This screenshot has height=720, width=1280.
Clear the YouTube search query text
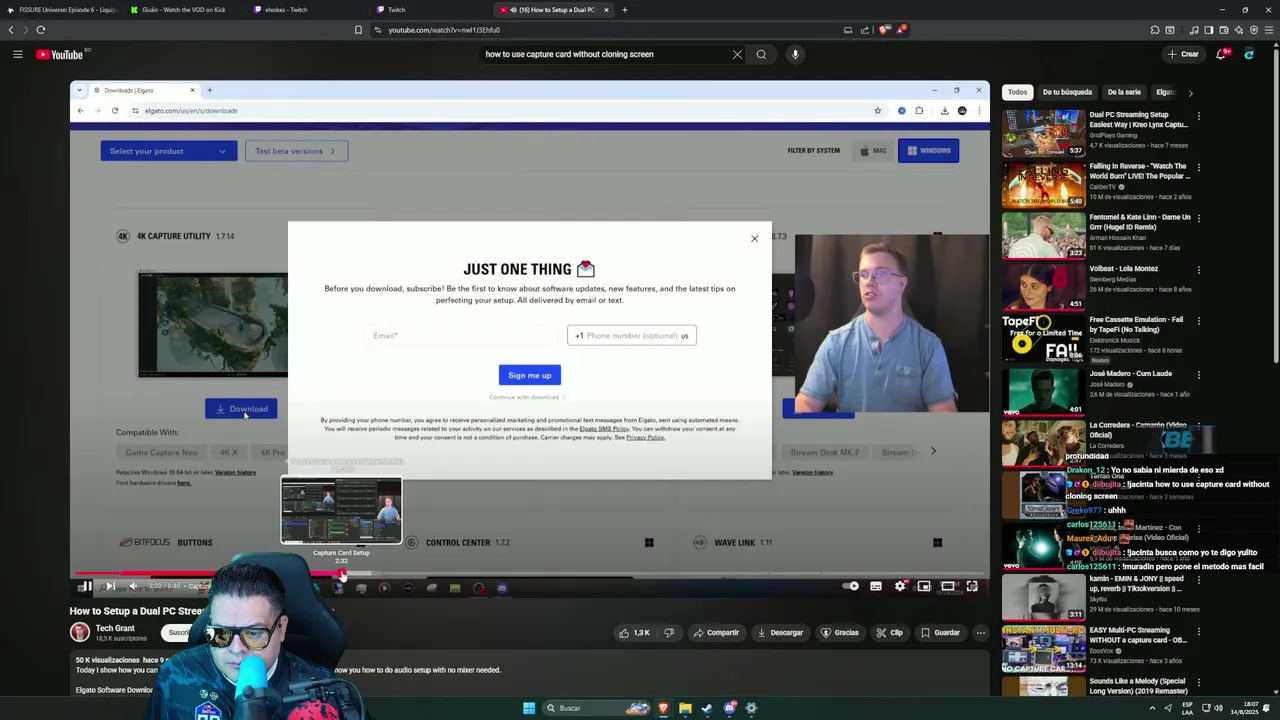737,54
